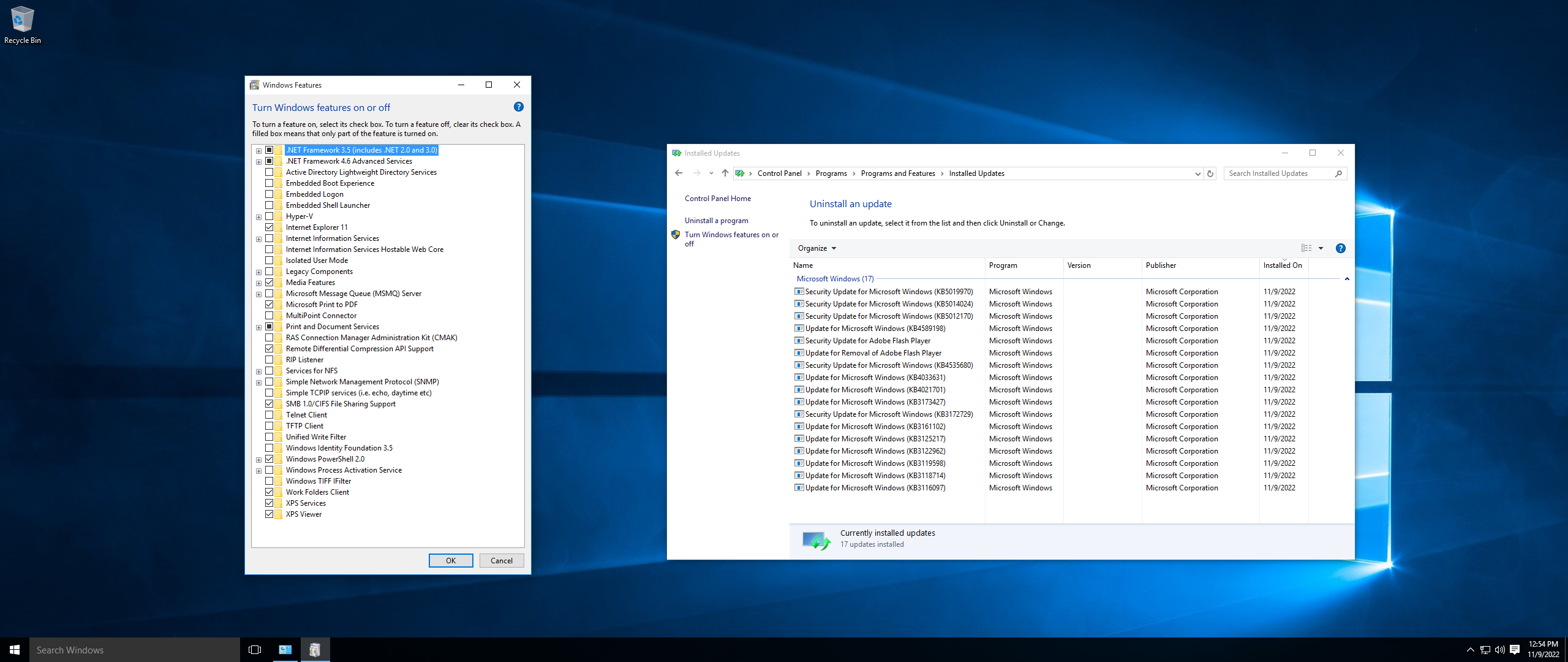1568x662 pixels.
Task: Click the Windows Features taskbar icon
Action: tap(315, 650)
